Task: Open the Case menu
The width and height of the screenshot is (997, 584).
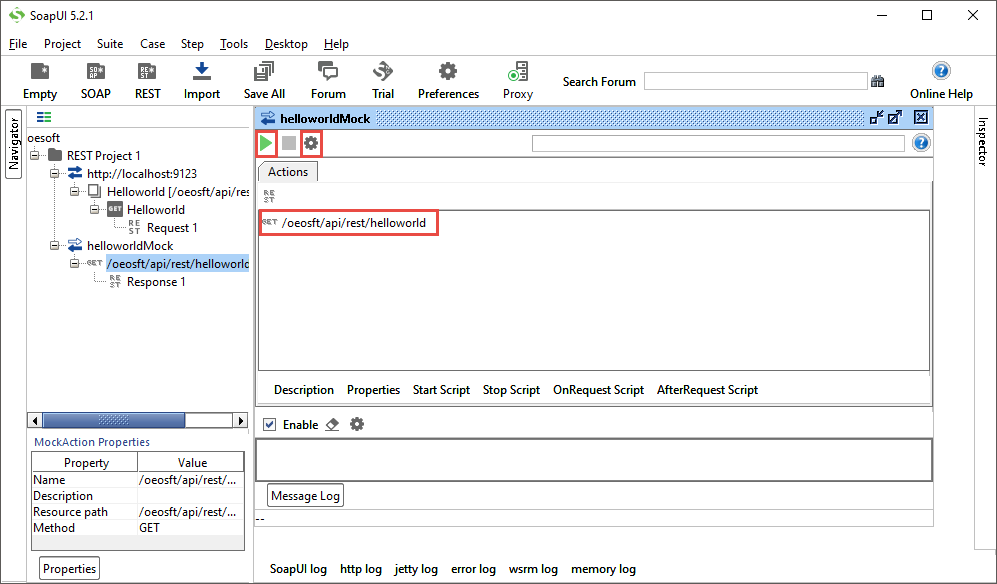Action: pos(153,44)
